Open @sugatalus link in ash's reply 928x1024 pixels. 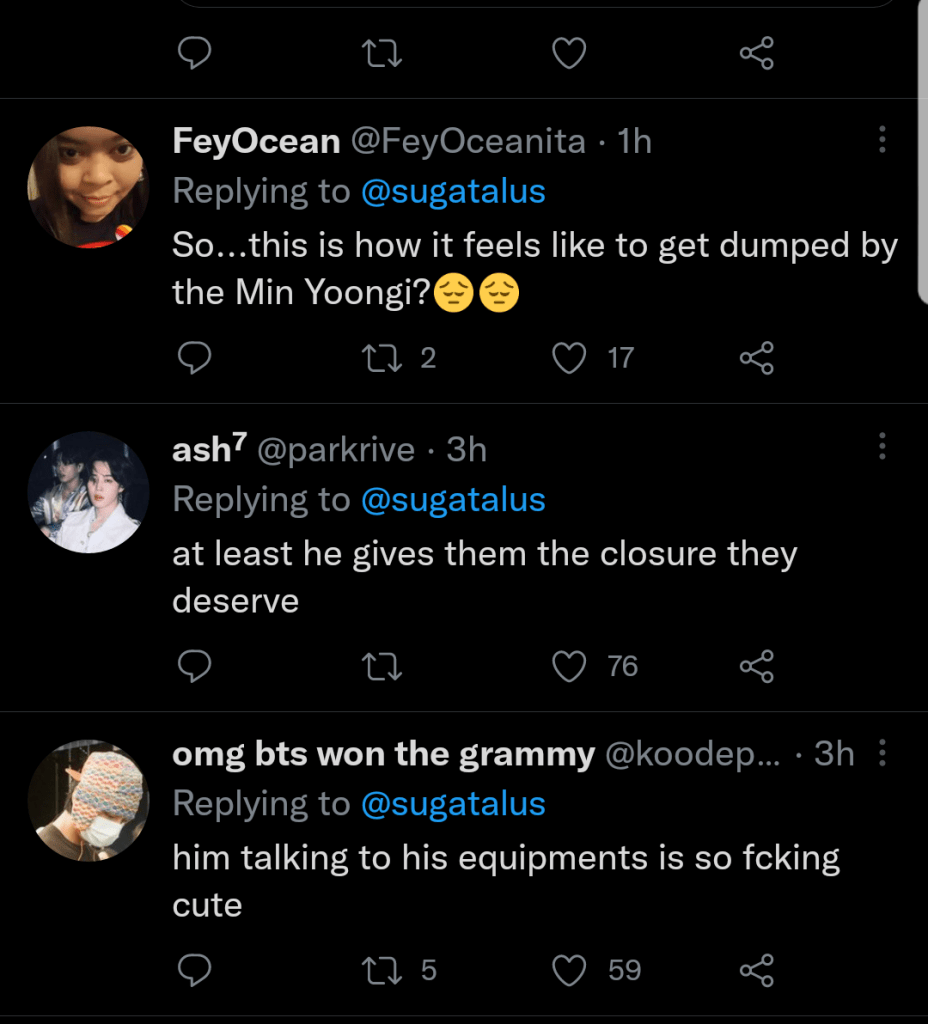(452, 499)
